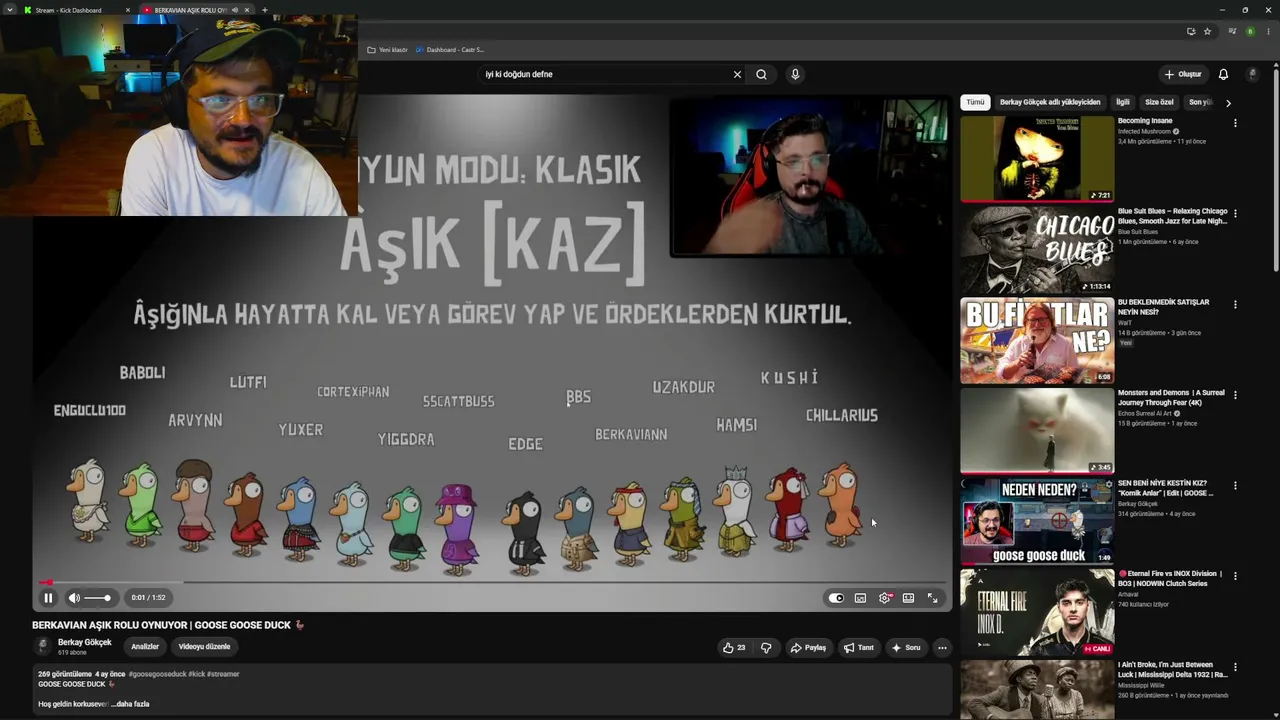The image size is (1280, 720).
Task: Open the Eternal Fire vs INOX Division title
Action: click(1171, 579)
